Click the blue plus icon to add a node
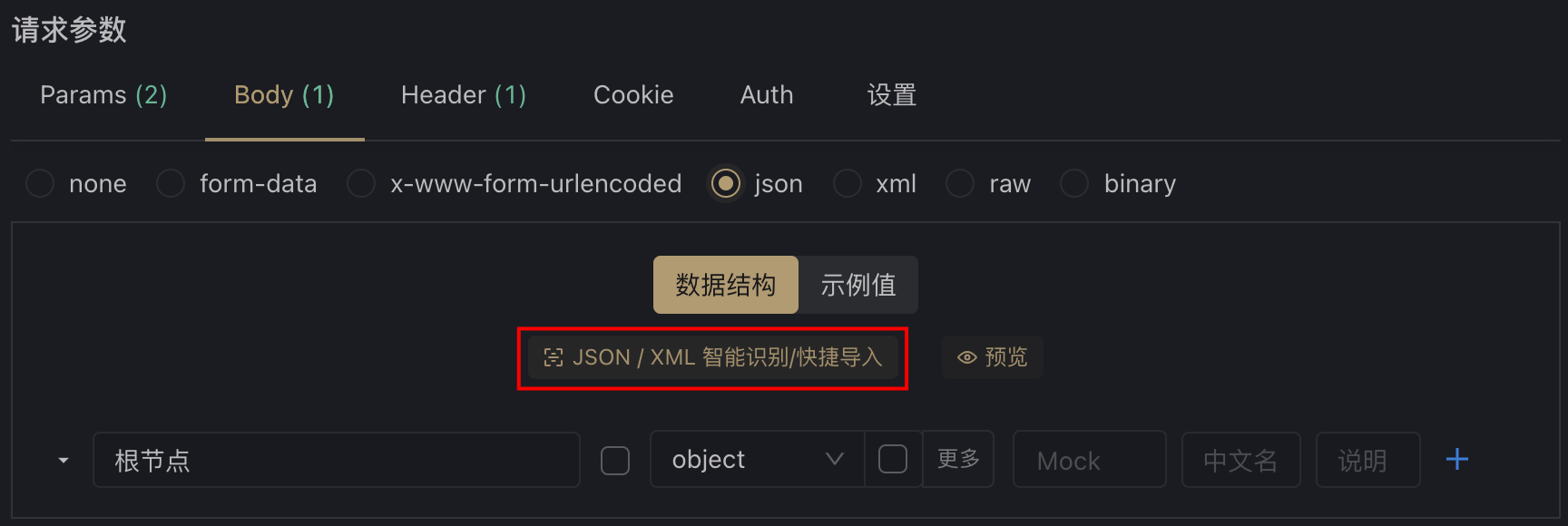The image size is (1568, 526). click(1456, 460)
